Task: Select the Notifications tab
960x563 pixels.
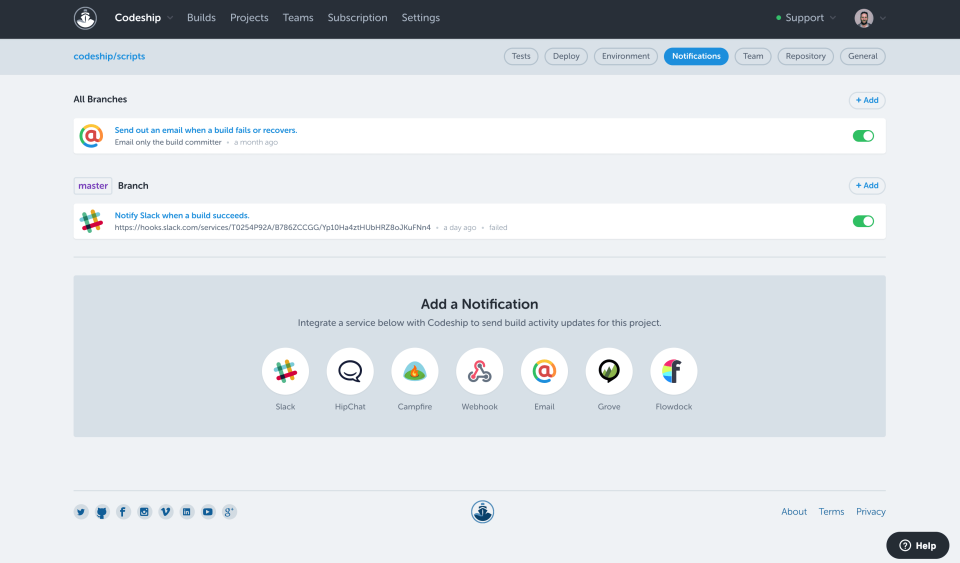Action: coord(696,56)
